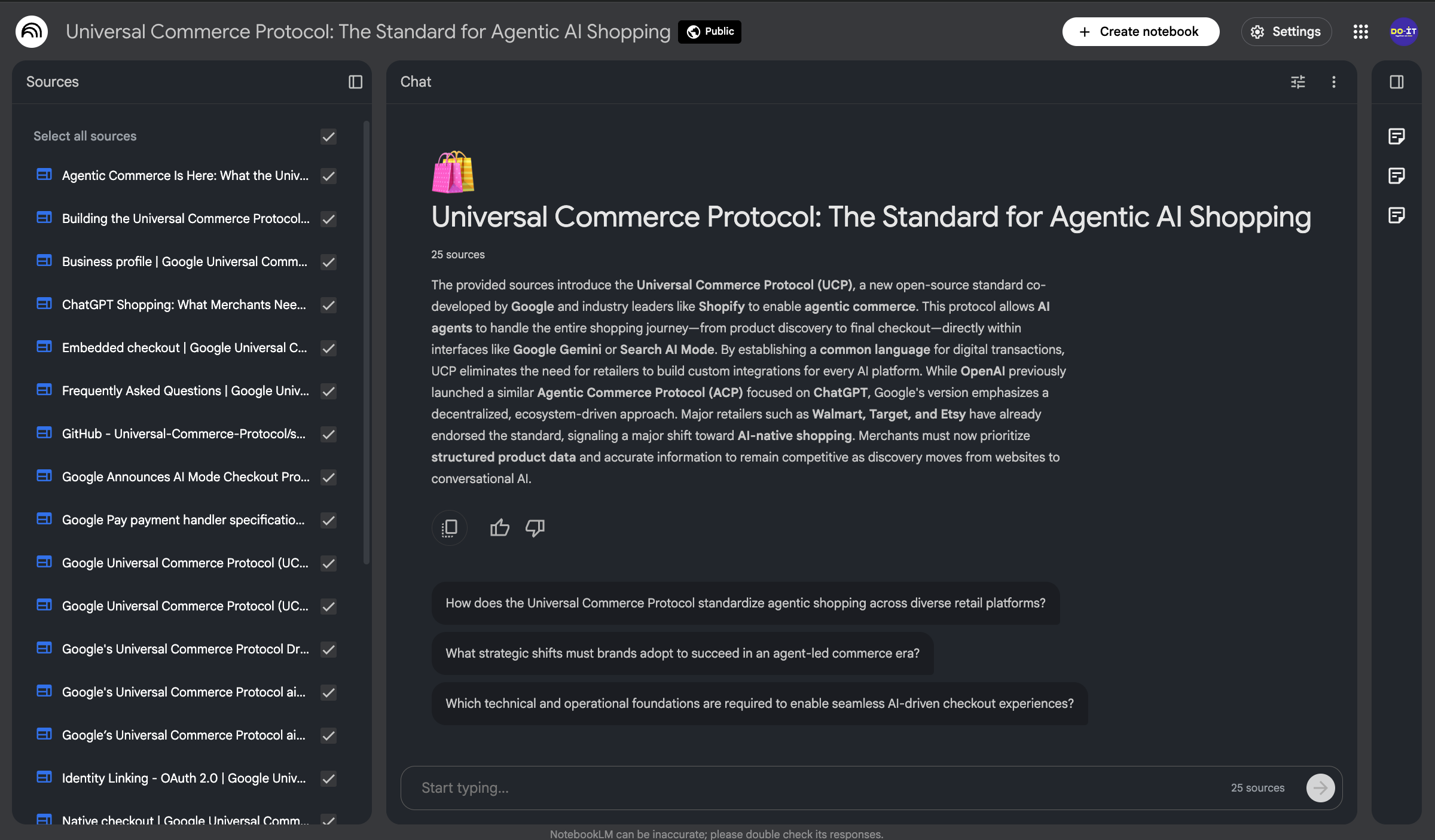
Task: Select the suggested question about strategic shifts
Action: click(682, 653)
